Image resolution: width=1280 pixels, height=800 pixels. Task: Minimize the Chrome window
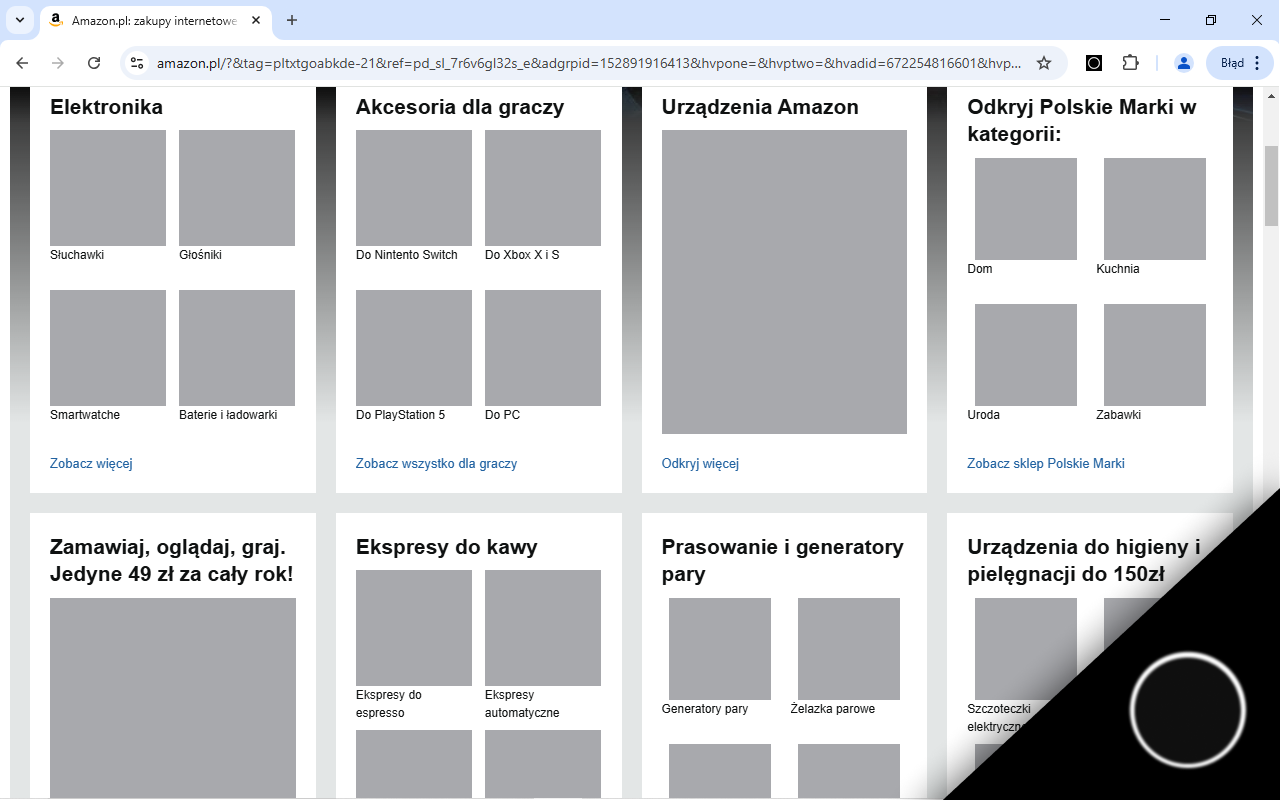click(1165, 20)
